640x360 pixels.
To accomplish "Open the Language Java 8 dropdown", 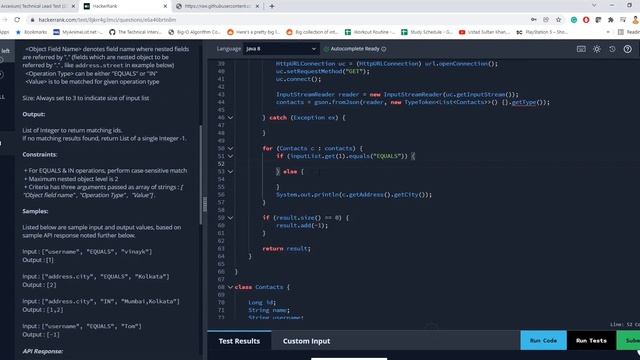I will (x=281, y=49).
